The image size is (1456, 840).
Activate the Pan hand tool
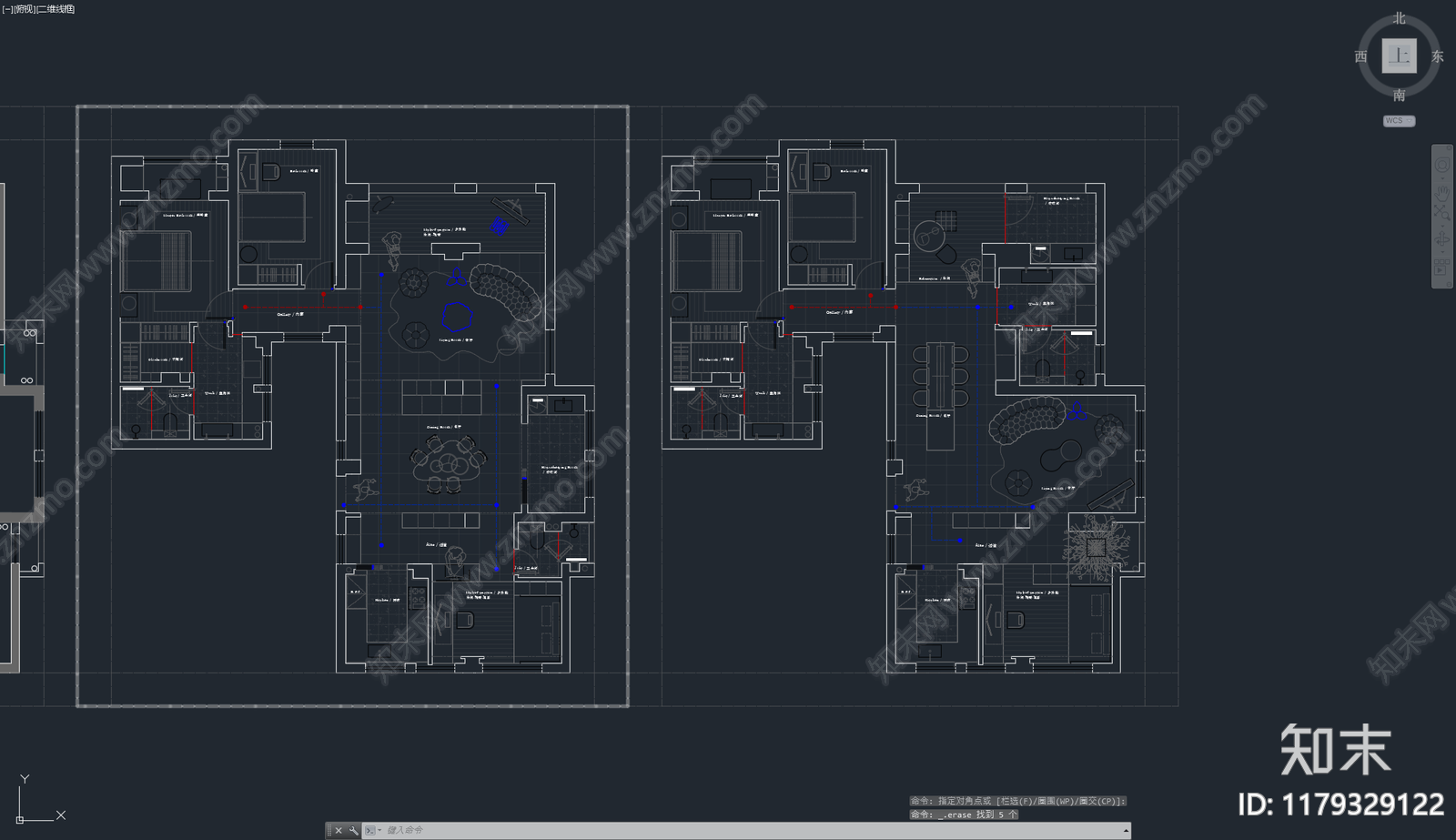pyautogui.click(x=1442, y=194)
